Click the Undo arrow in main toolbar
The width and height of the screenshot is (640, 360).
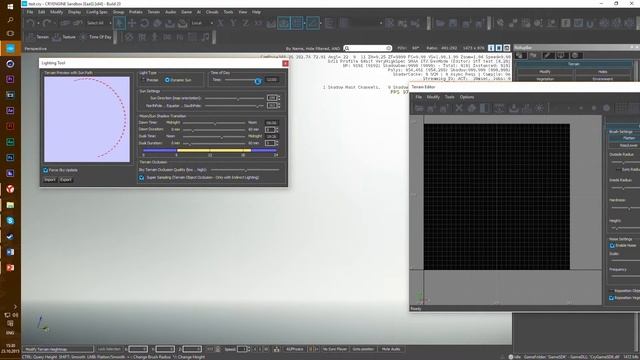click(x=30, y=23)
